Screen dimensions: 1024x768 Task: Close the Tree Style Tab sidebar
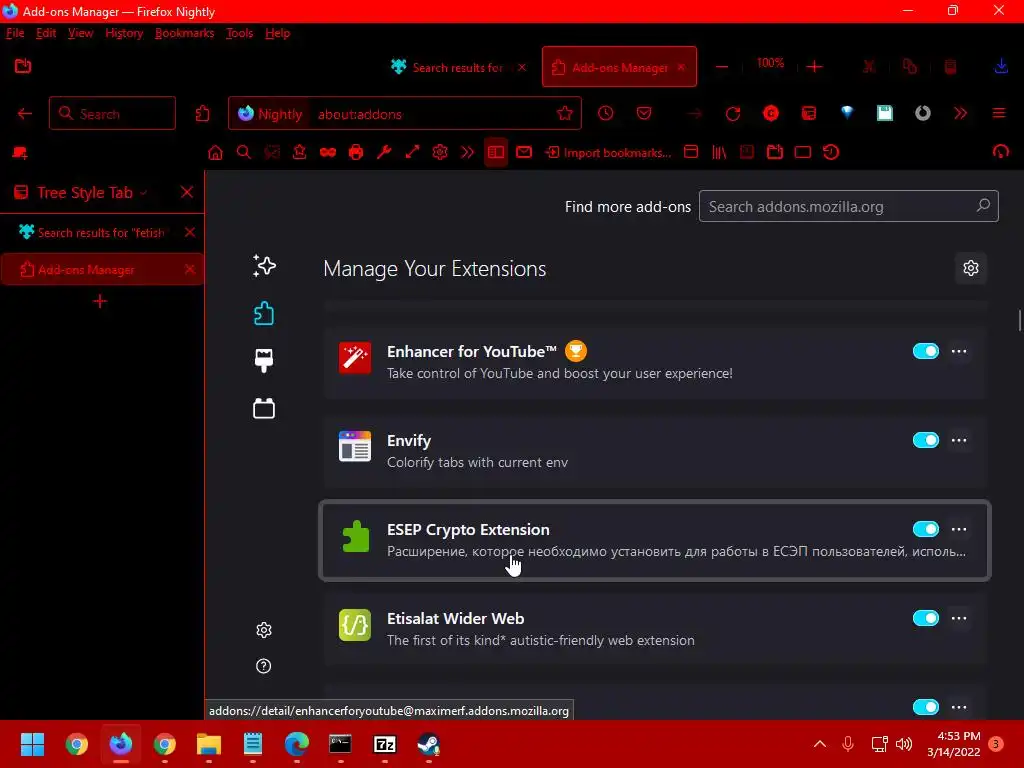[x=187, y=192]
